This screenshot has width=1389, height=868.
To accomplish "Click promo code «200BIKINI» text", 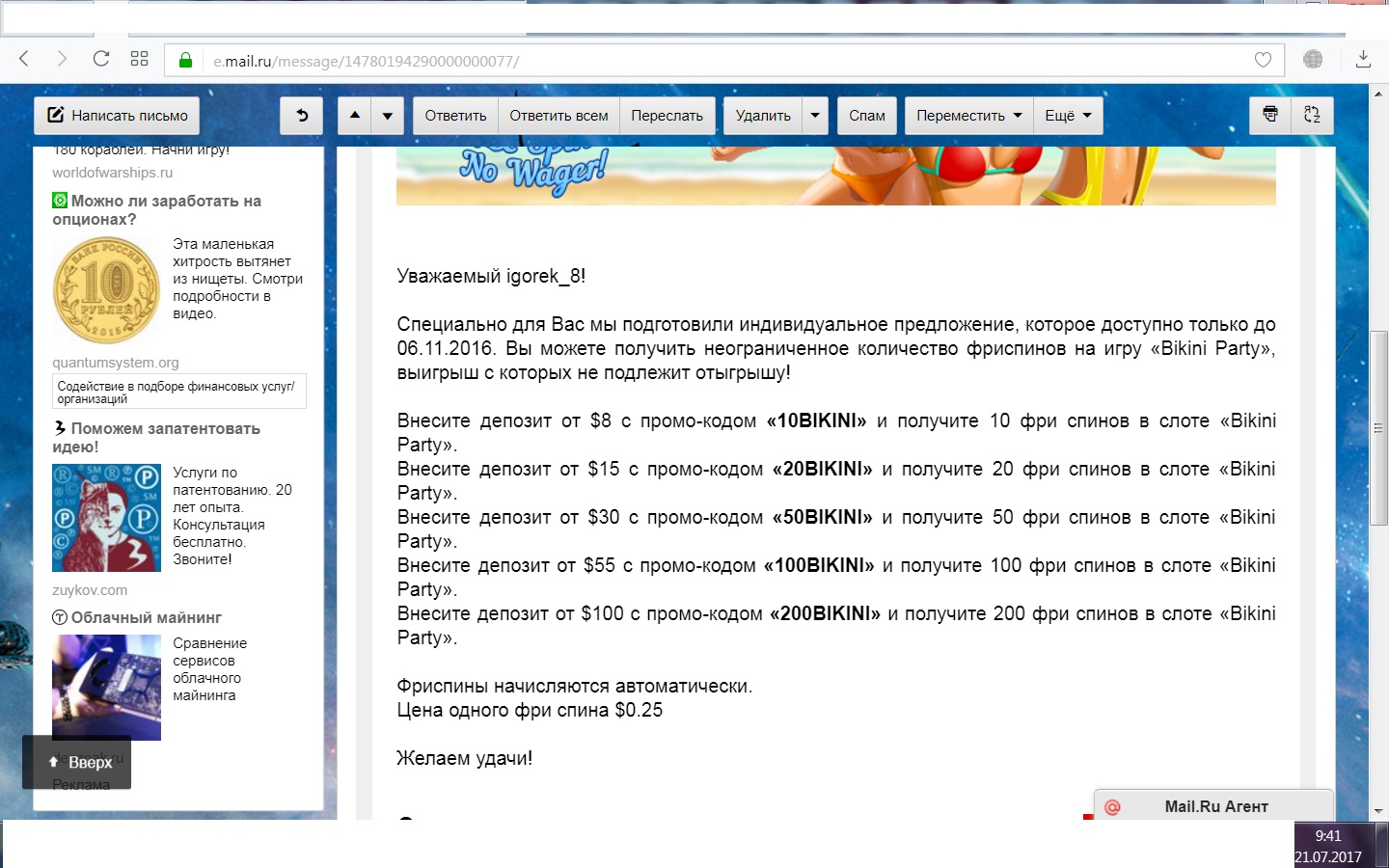I will tap(825, 613).
